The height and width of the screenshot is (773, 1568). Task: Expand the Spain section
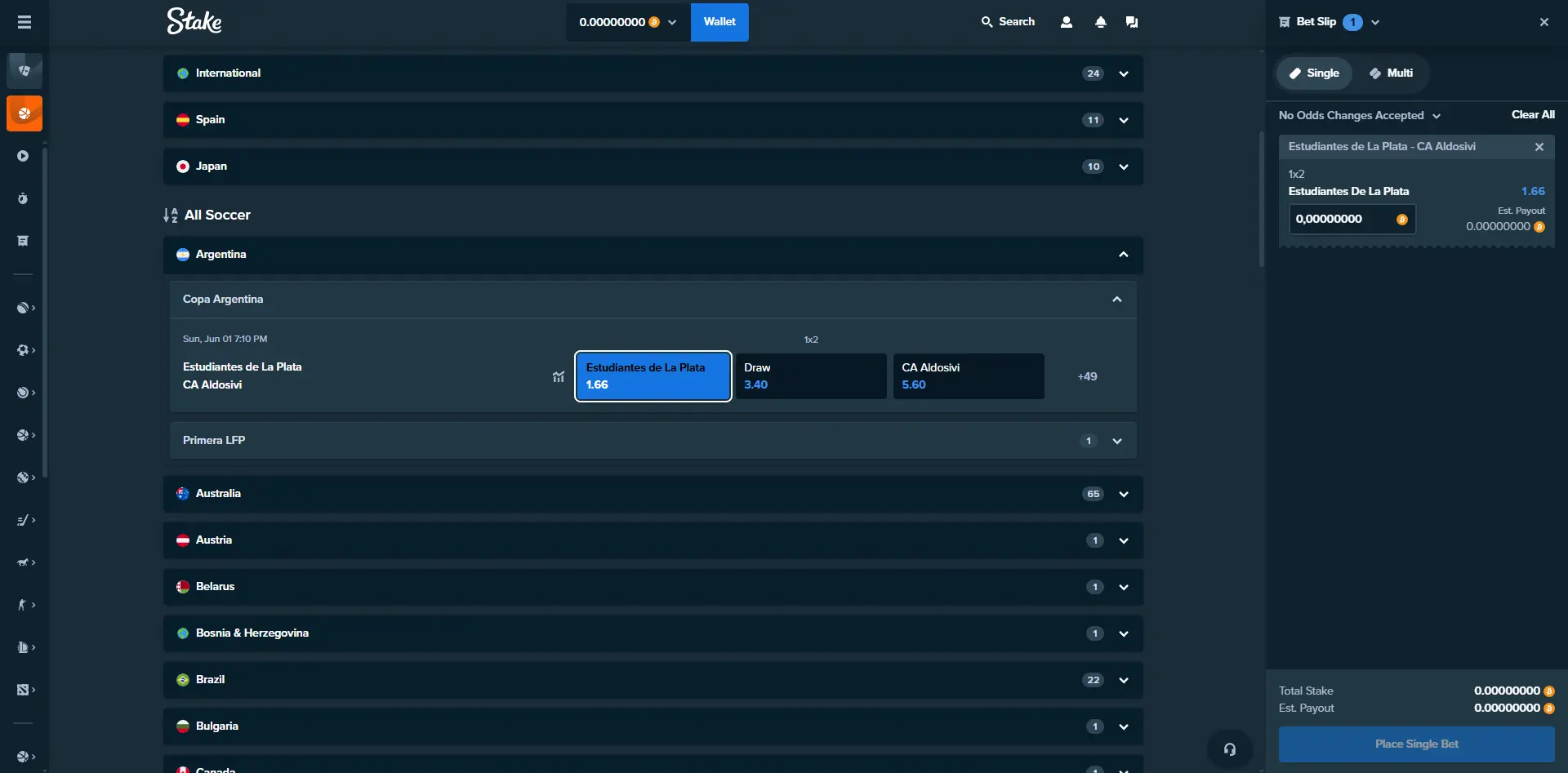click(x=653, y=120)
